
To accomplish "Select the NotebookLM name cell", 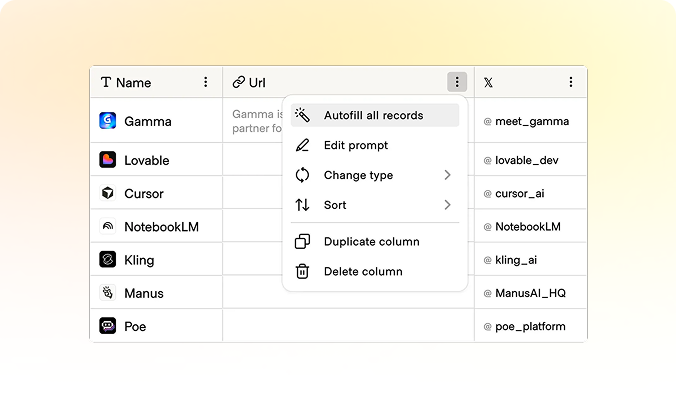I will tap(156, 226).
